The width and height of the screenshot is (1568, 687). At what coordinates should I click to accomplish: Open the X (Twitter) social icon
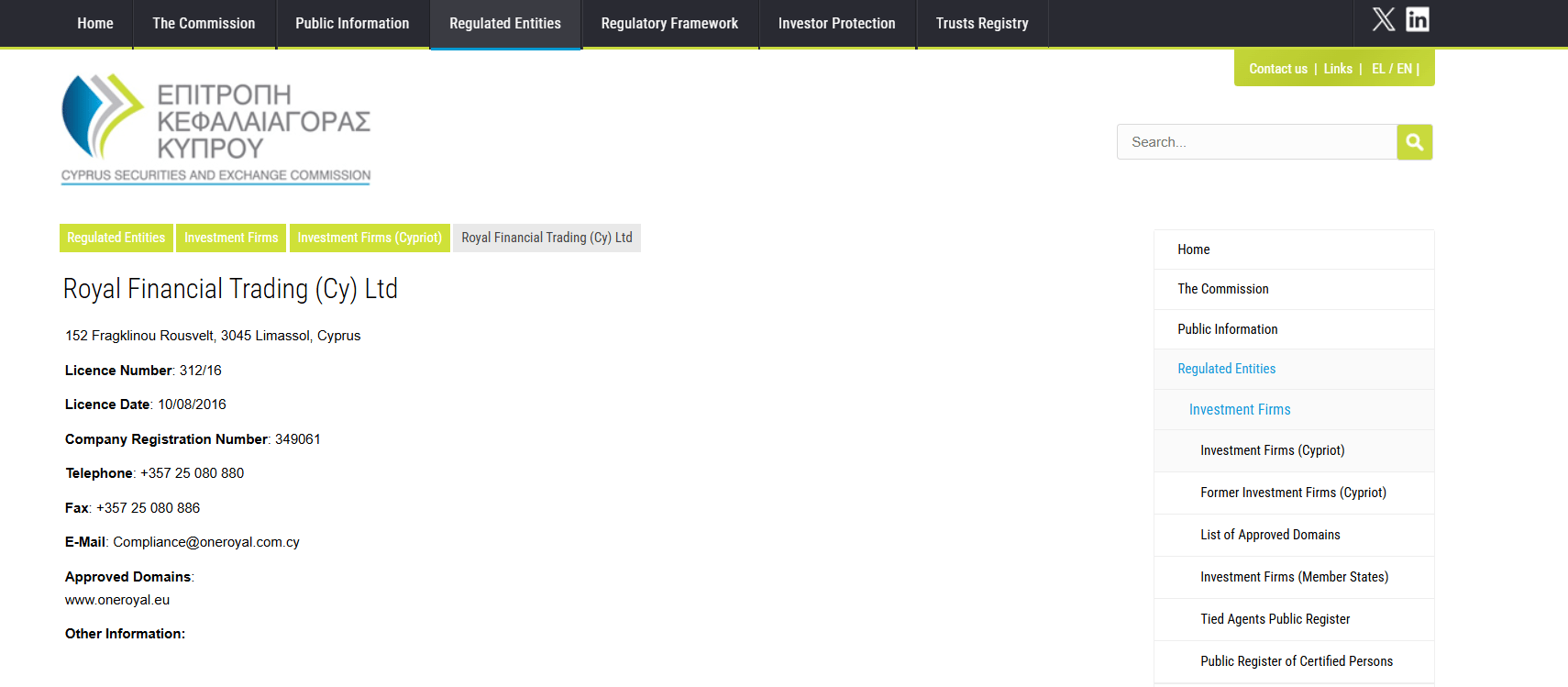coord(1384,19)
